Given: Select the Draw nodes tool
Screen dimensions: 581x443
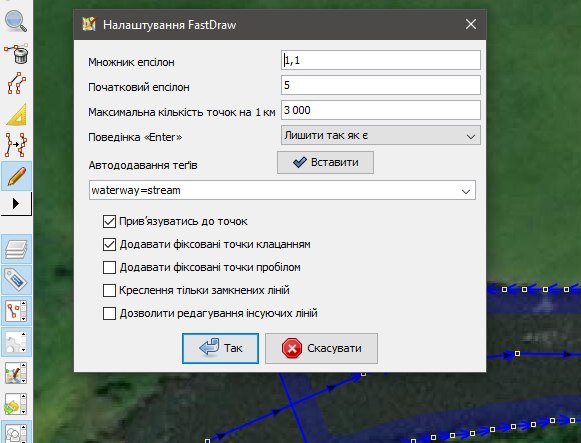Looking at the screenshot, I should pyautogui.click(x=17, y=83).
